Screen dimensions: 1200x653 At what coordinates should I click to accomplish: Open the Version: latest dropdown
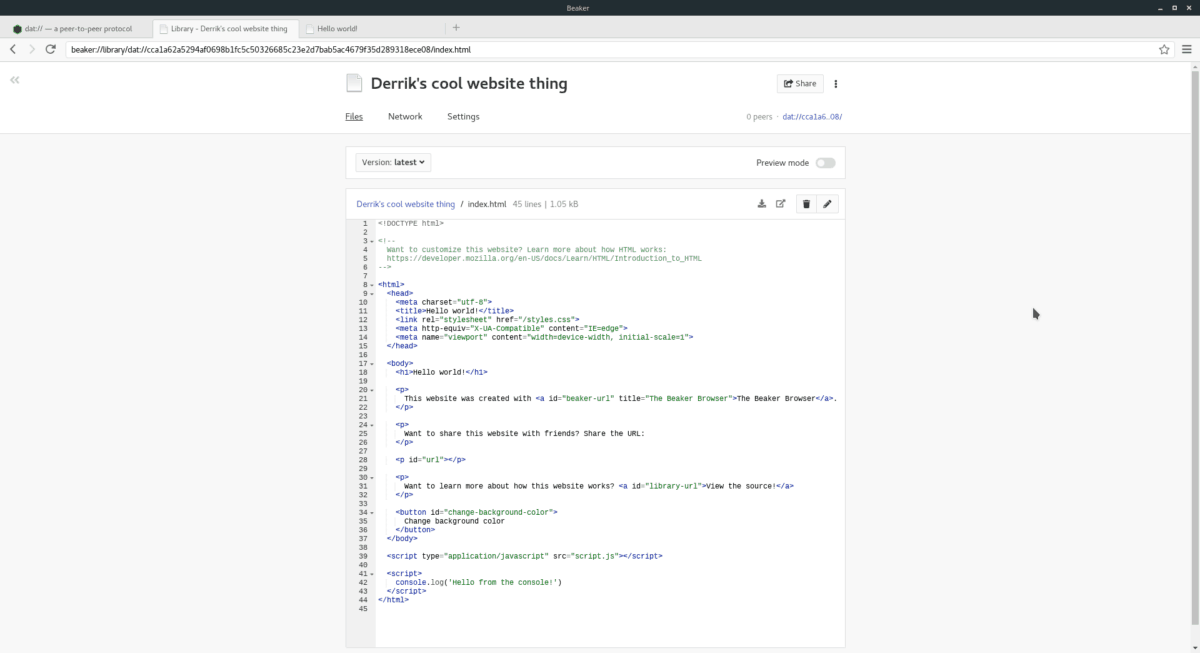(x=391, y=162)
